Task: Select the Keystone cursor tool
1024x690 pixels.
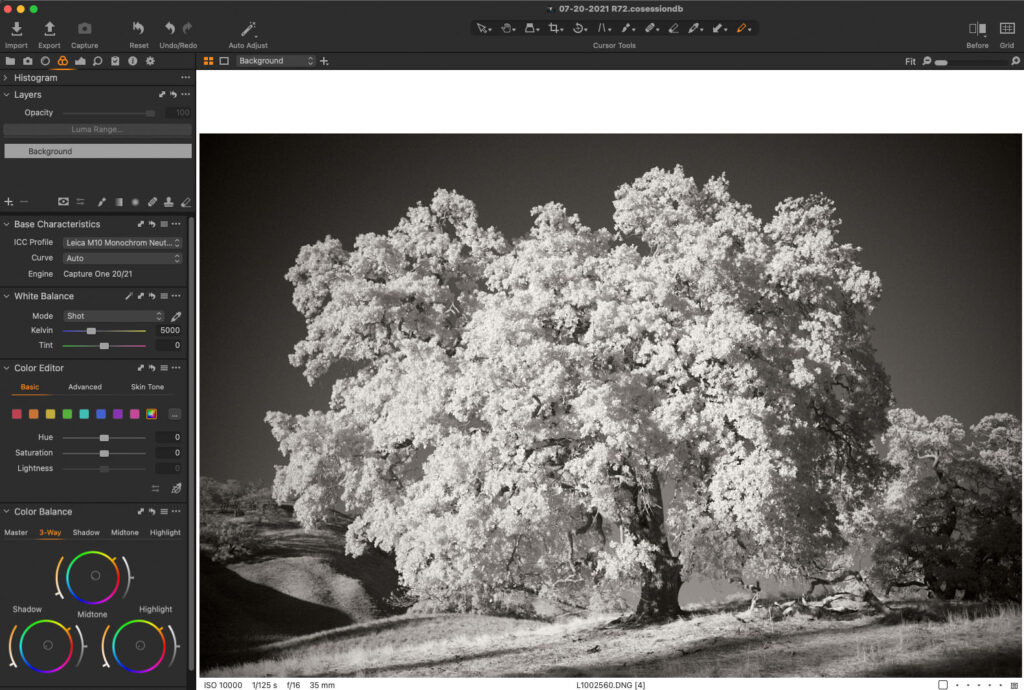Action: [603, 28]
